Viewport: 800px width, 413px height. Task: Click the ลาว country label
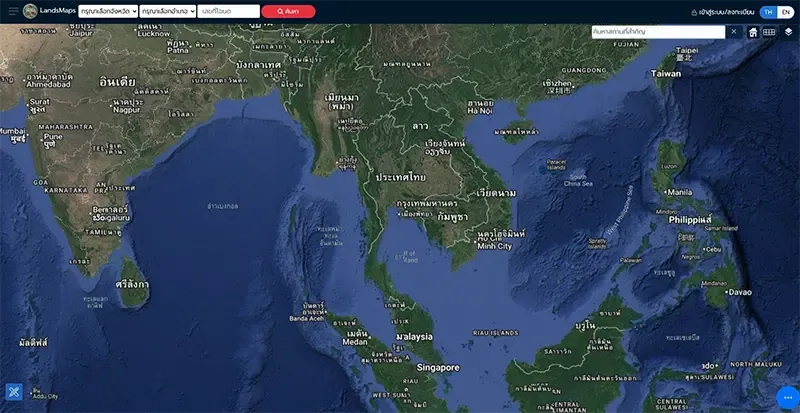point(421,126)
